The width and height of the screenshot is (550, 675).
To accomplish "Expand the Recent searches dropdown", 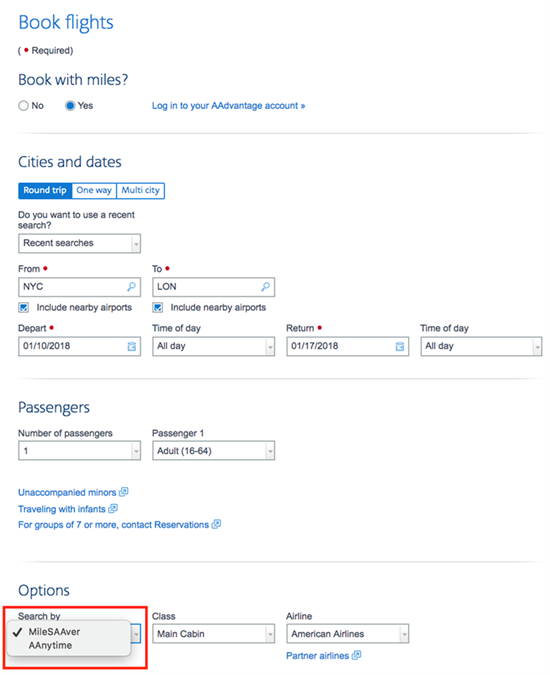I will tap(79, 243).
